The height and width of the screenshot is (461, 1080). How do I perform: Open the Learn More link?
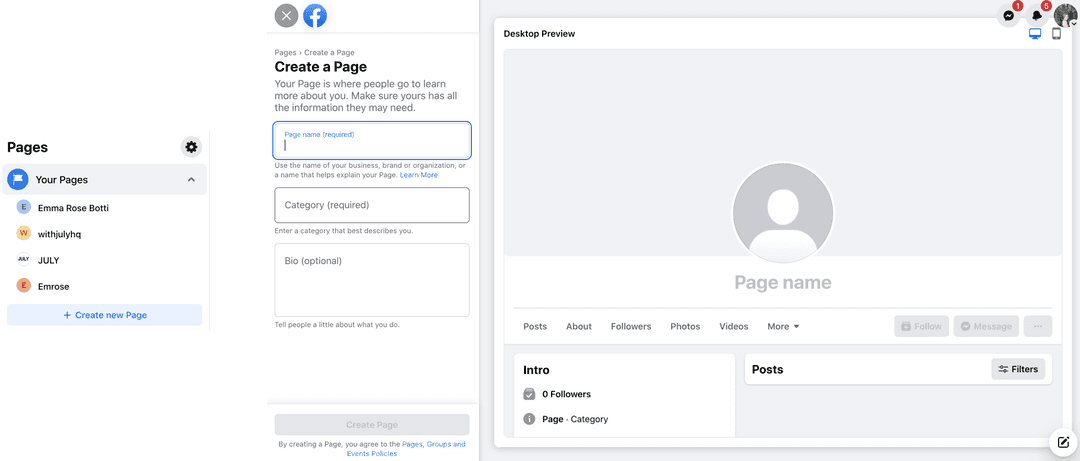click(x=419, y=175)
